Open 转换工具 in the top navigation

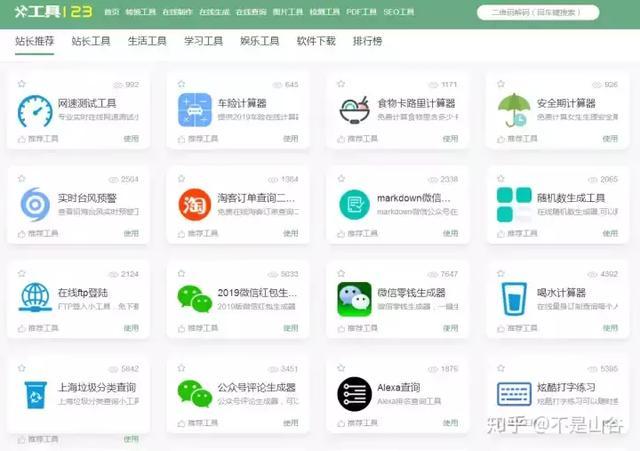pyautogui.click(x=140, y=12)
